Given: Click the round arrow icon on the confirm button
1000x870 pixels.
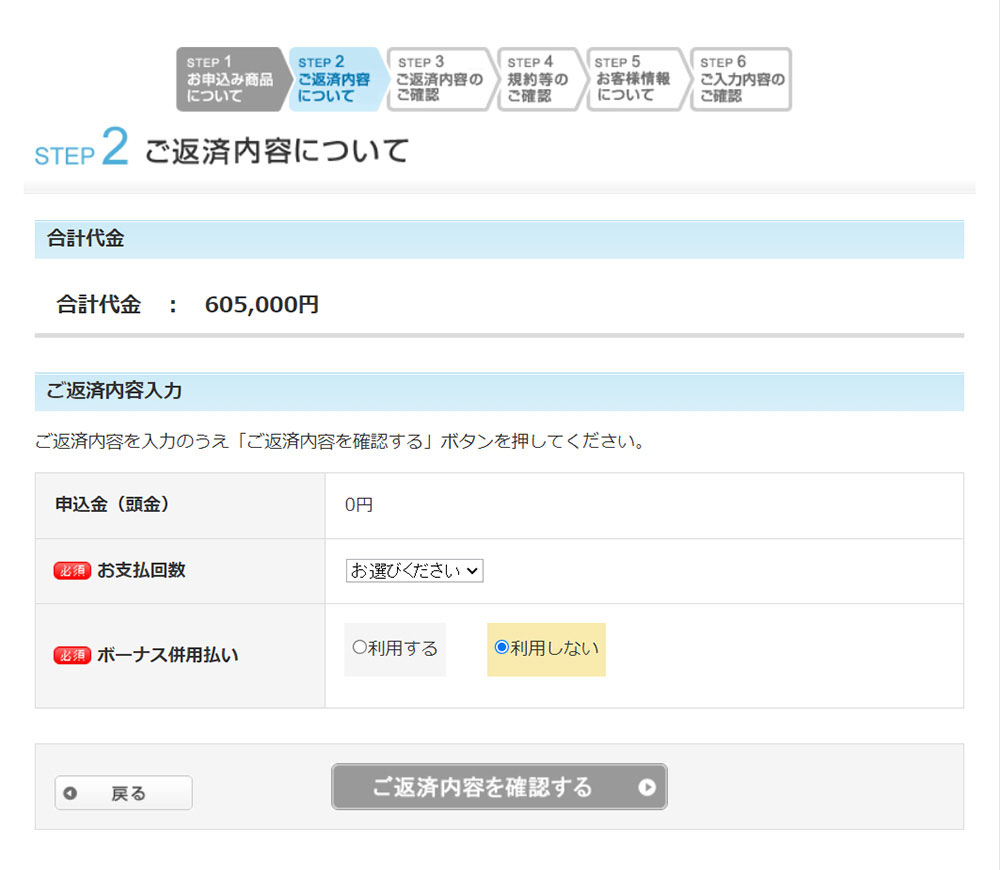Looking at the screenshot, I should pyautogui.click(x=647, y=787).
